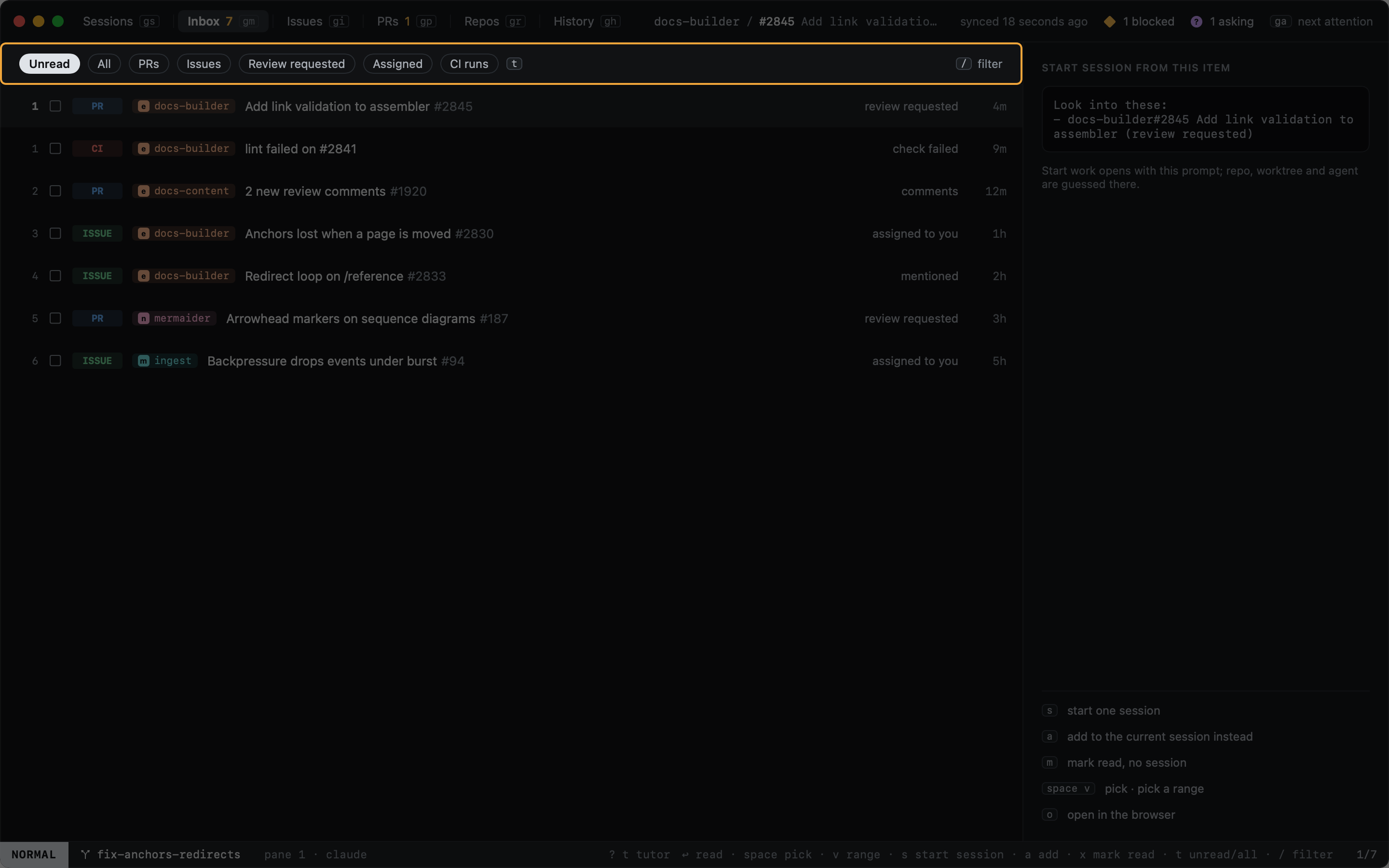Click the o open in browser key
The height and width of the screenshot is (868, 1389).
coord(1050,815)
